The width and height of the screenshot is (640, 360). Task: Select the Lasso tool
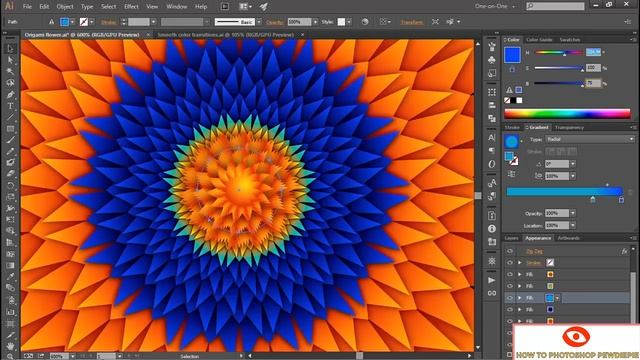[x=10, y=83]
